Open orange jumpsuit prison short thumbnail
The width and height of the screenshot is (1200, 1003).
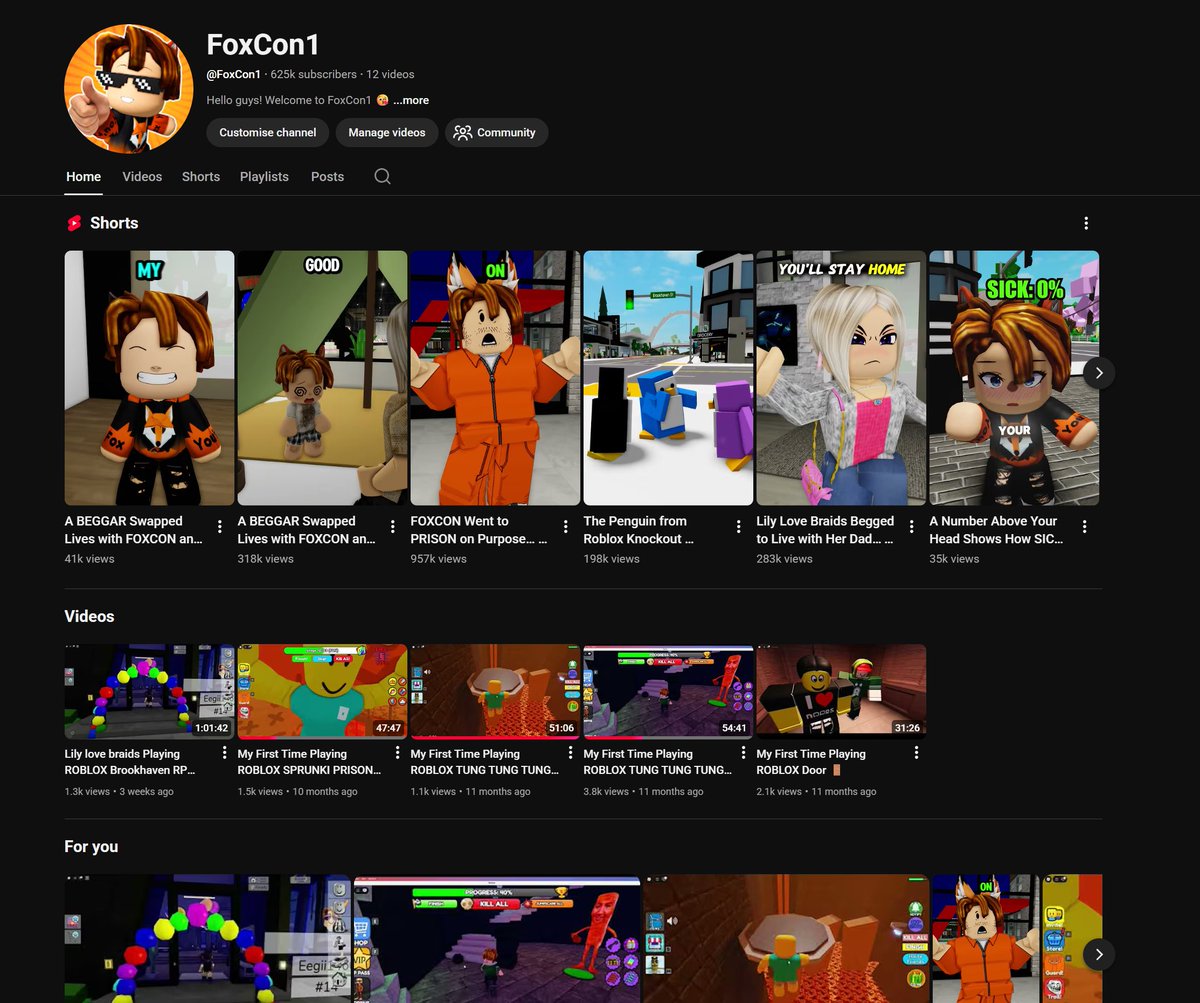495,378
